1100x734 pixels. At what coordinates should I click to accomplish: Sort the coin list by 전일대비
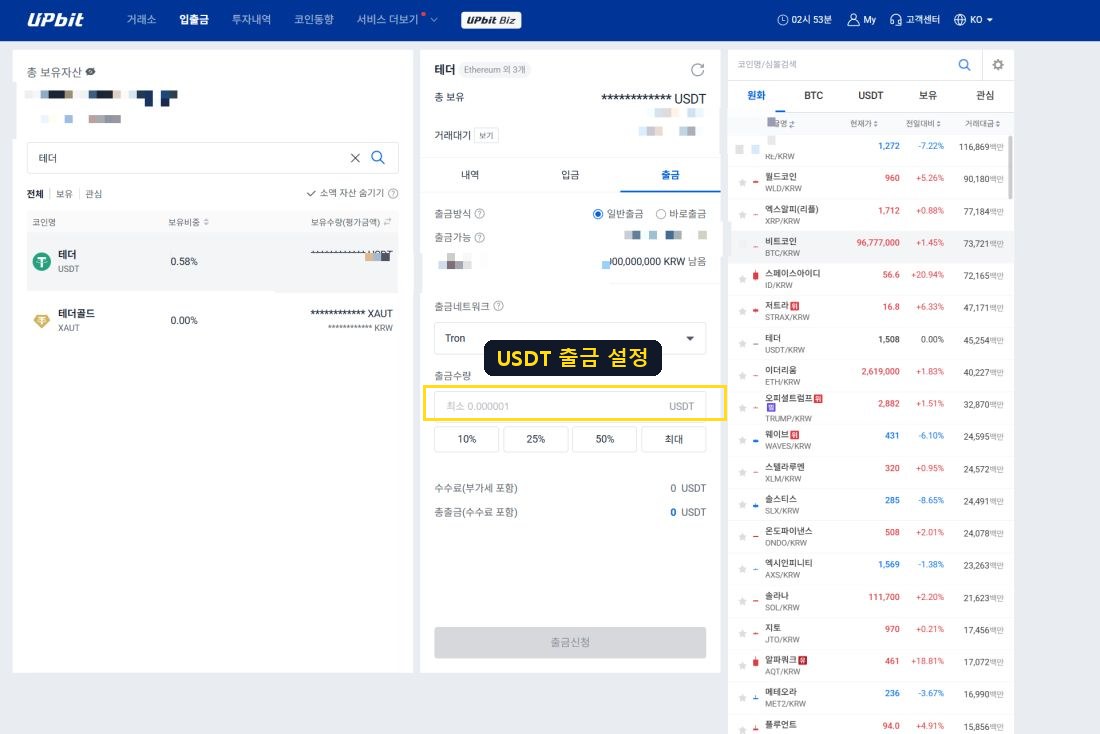[923, 124]
